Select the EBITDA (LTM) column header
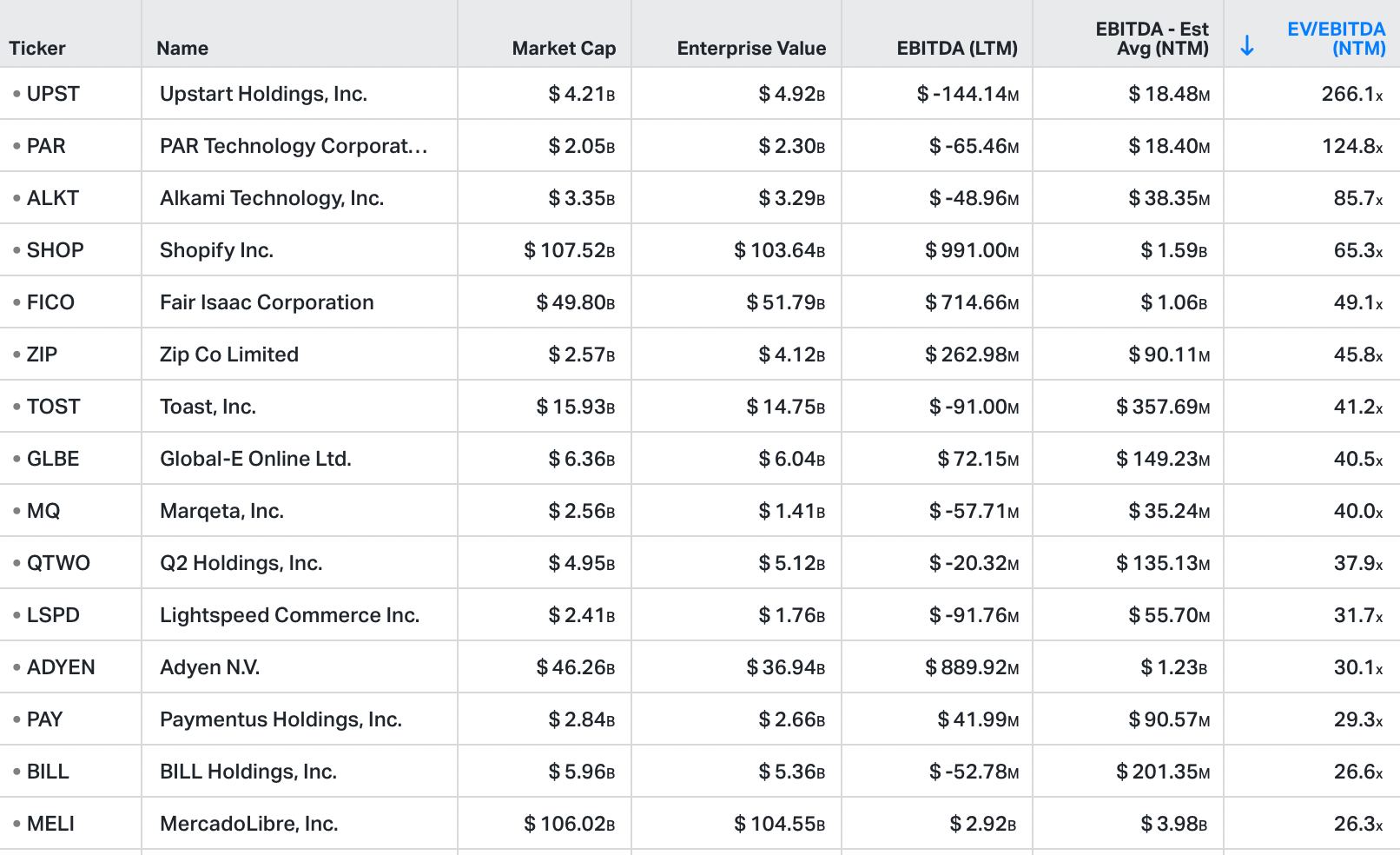The image size is (1400, 855). coord(957,49)
